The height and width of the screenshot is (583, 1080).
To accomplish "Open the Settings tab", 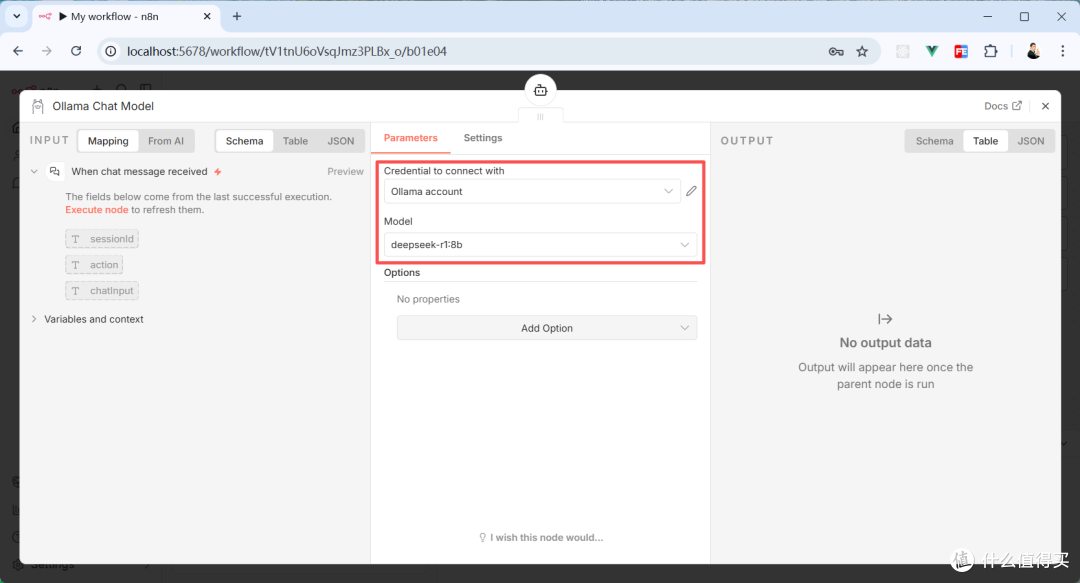I will tap(483, 138).
